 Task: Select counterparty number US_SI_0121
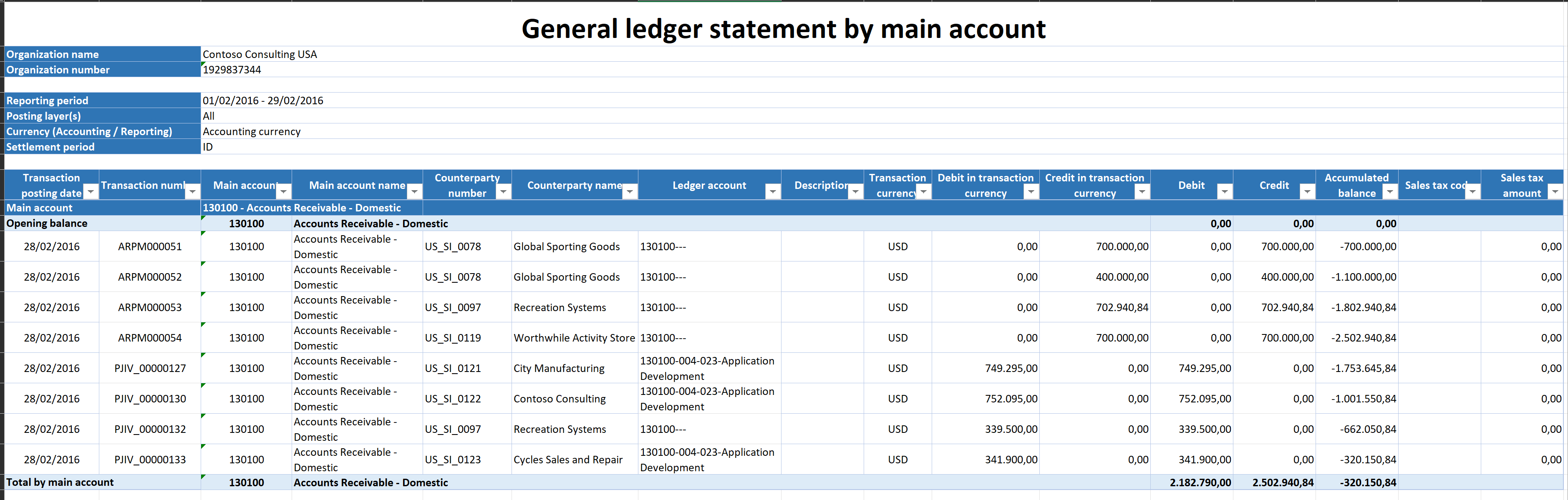467,368
